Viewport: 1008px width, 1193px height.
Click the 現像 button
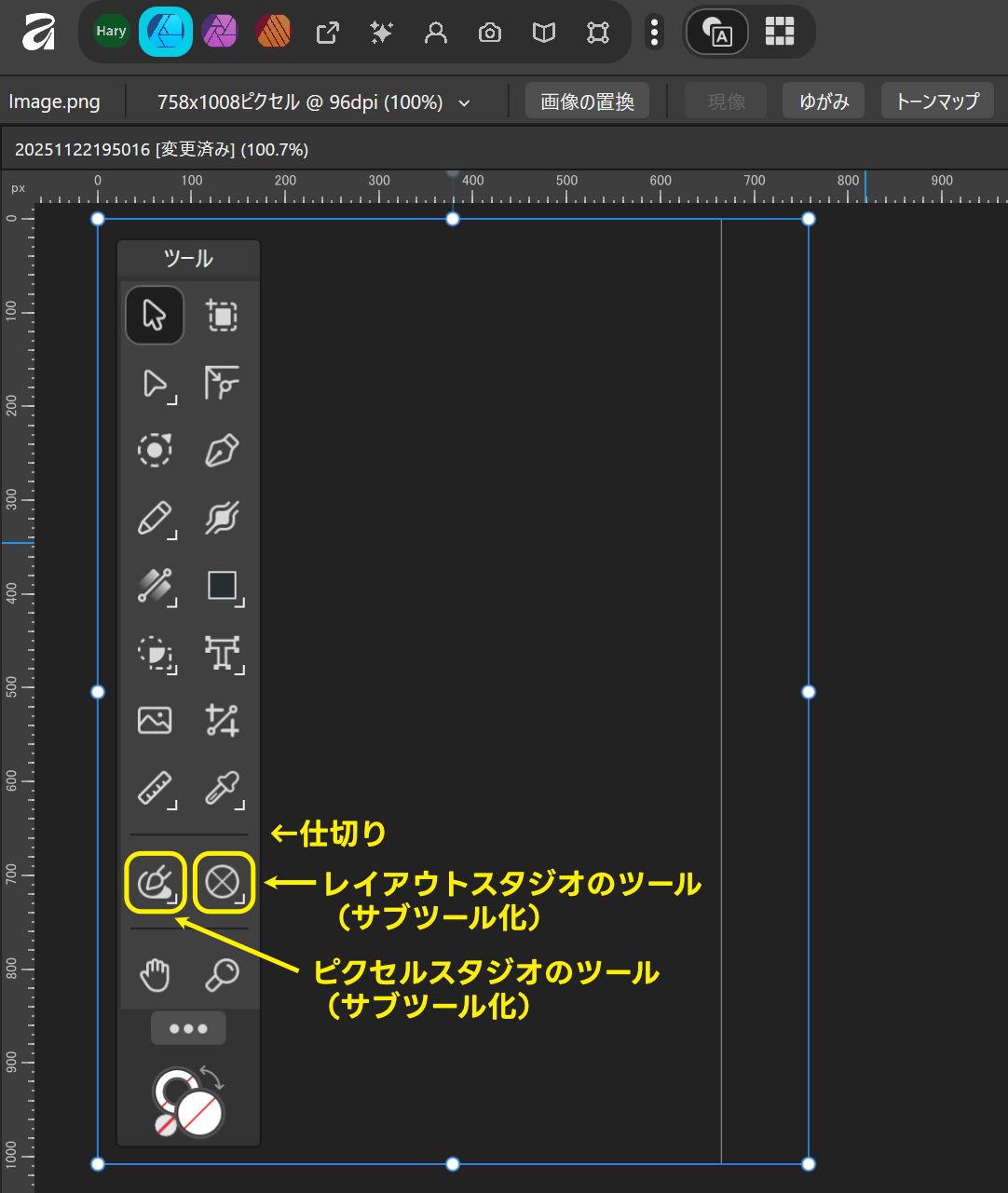[x=726, y=102]
